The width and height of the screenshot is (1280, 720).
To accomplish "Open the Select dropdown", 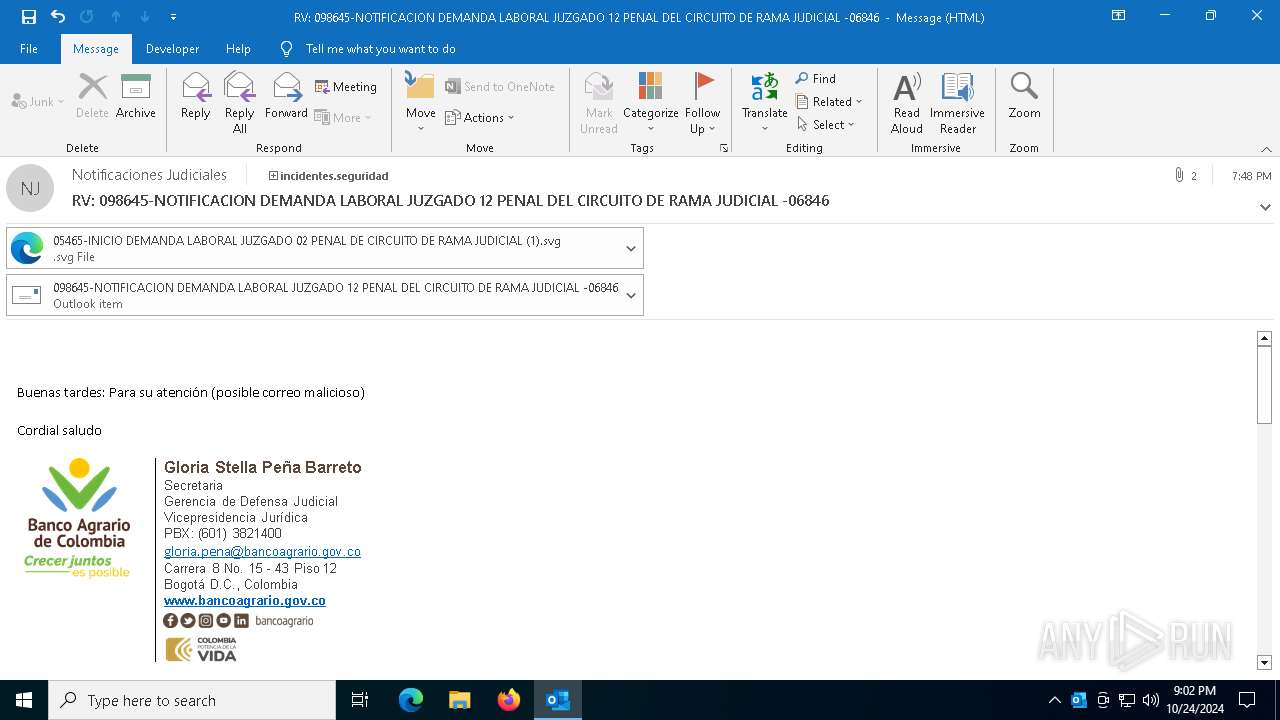I will (826, 124).
